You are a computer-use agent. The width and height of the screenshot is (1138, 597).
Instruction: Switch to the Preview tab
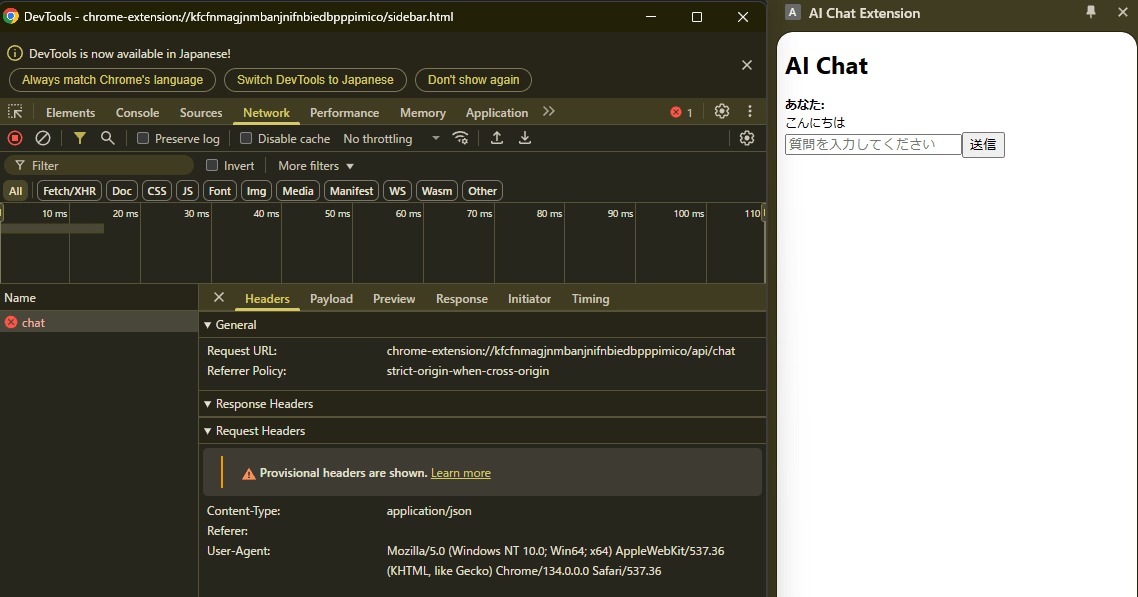[394, 298]
